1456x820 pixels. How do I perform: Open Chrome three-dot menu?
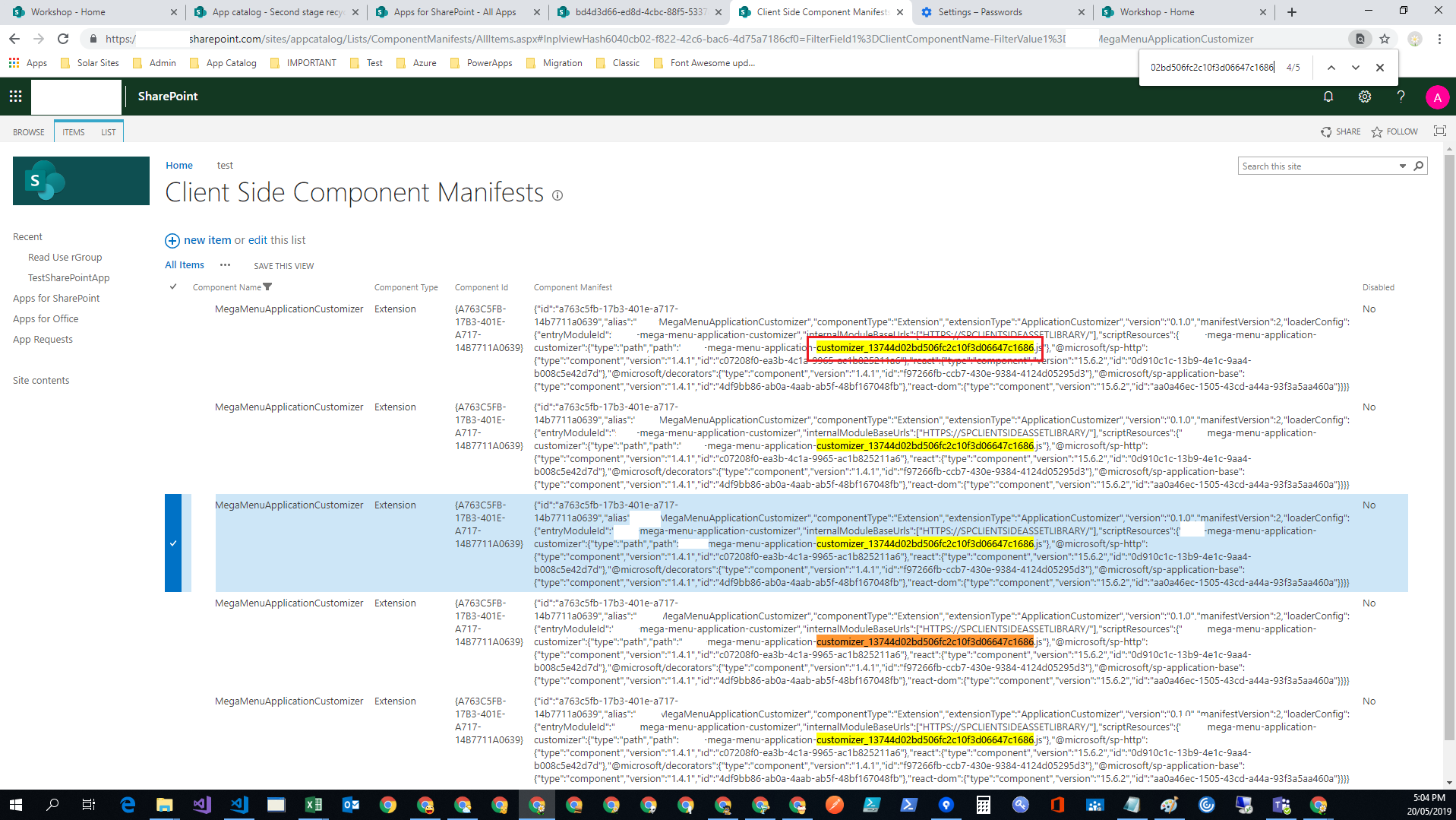pos(1439,39)
